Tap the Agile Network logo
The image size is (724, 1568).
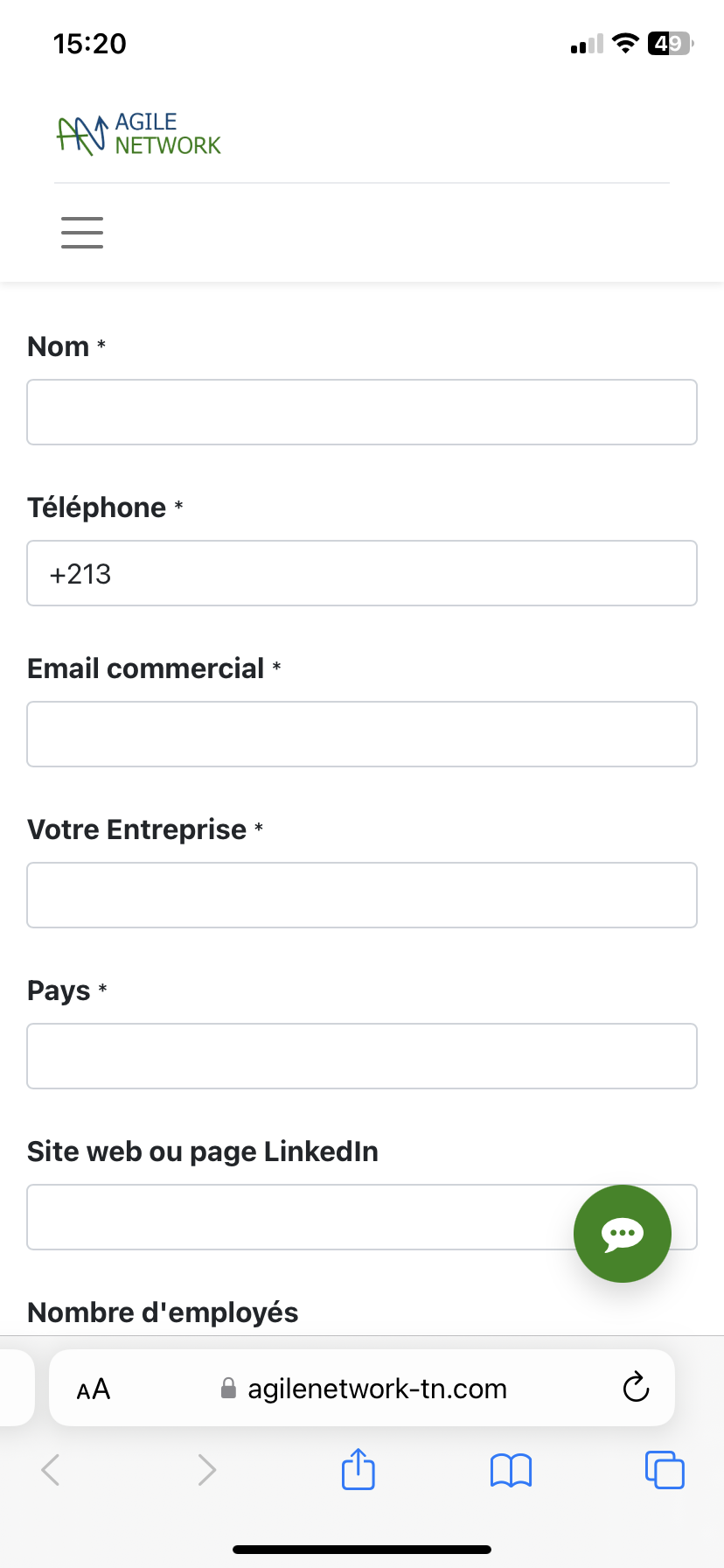[x=139, y=134]
